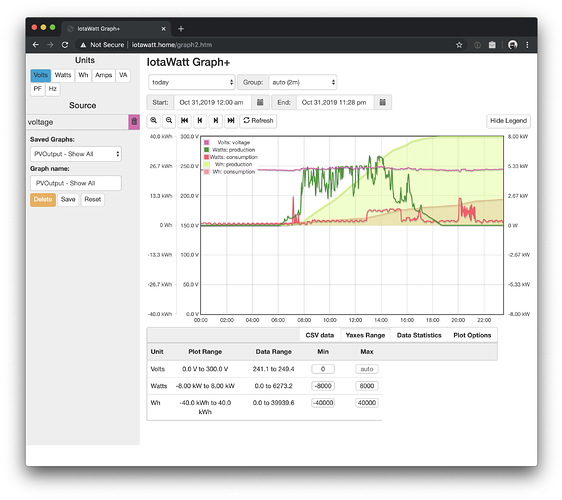Click the '241.1 to 249.4' data range cell

click(x=273, y=369)
